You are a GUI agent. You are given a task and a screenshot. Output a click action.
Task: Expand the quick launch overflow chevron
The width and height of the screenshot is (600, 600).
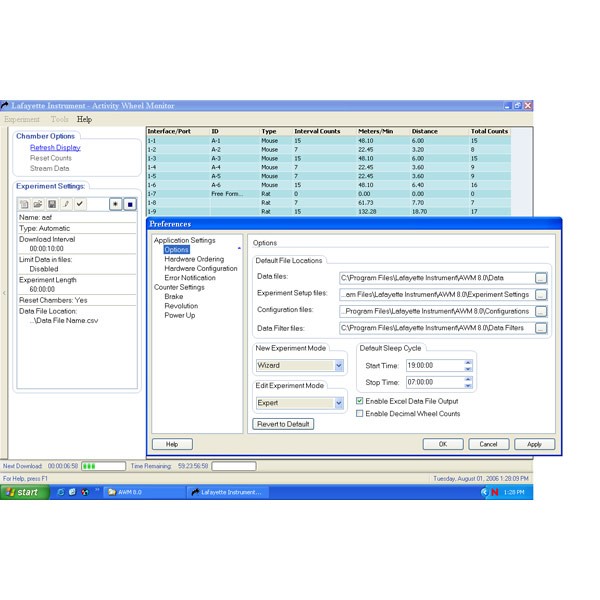point(97,490)
